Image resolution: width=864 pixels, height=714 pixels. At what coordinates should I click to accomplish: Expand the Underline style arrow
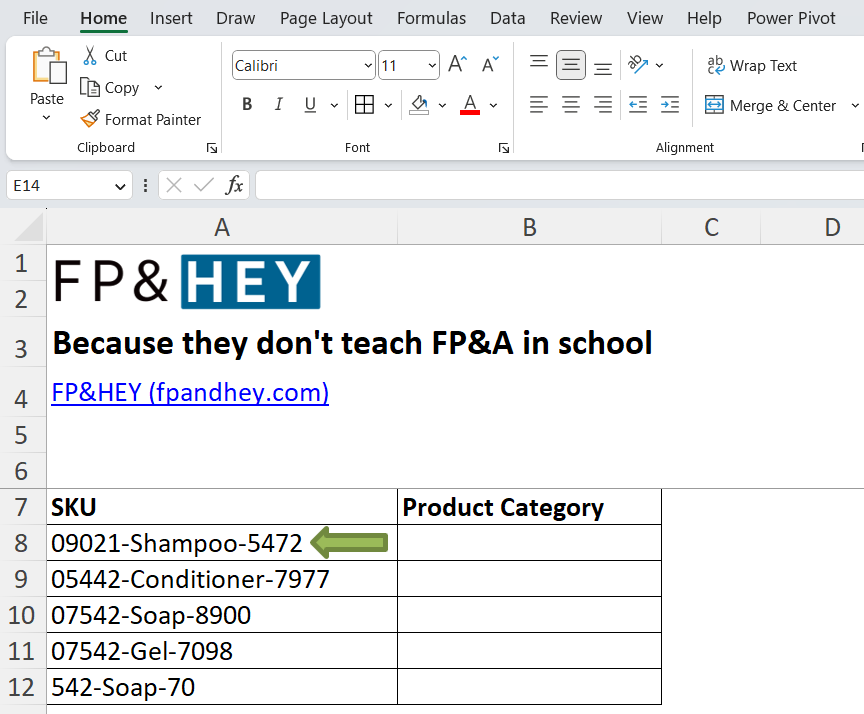point(334,105)
